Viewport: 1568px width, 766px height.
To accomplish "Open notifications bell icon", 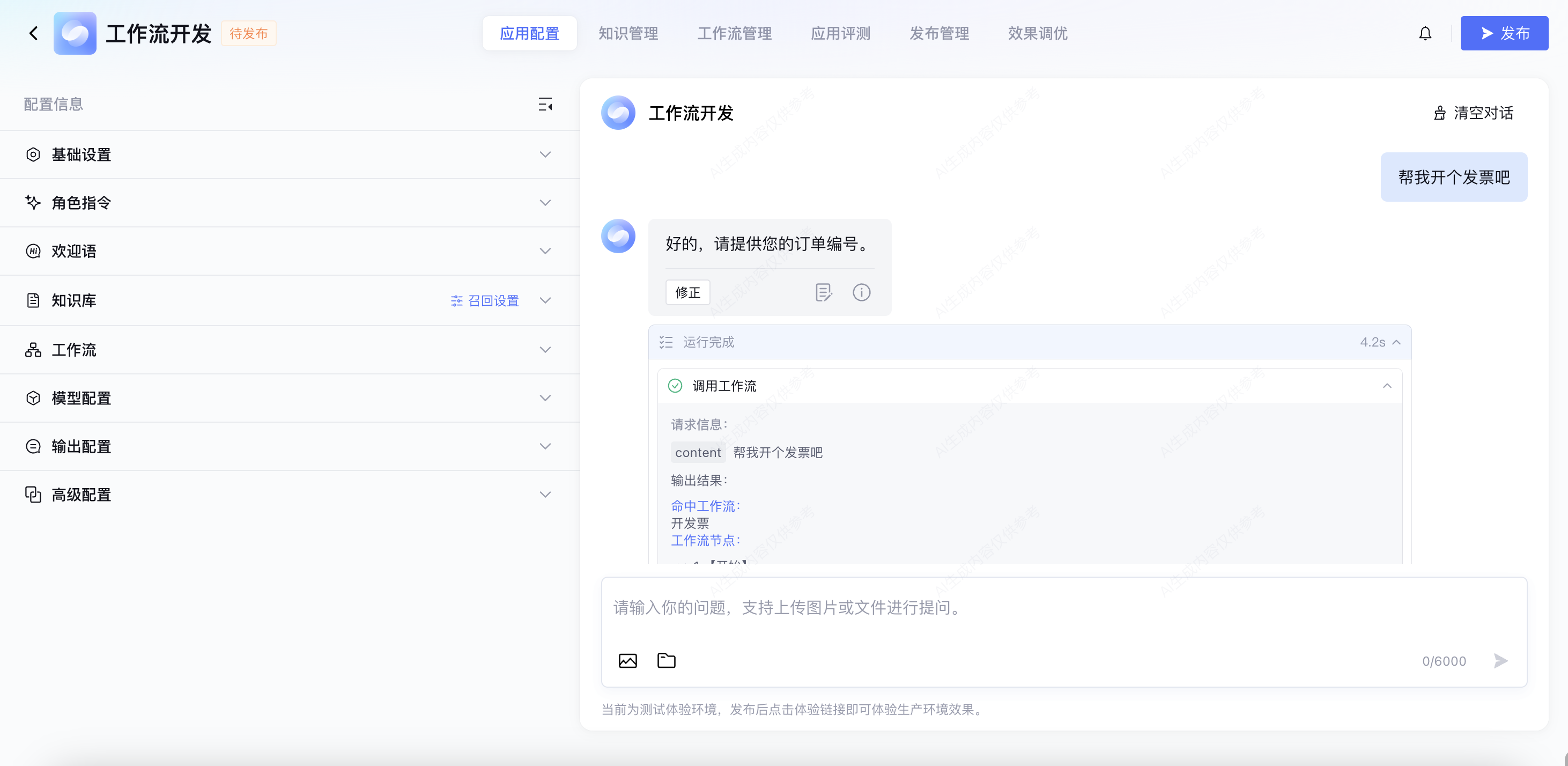I will pos(1425,33).
